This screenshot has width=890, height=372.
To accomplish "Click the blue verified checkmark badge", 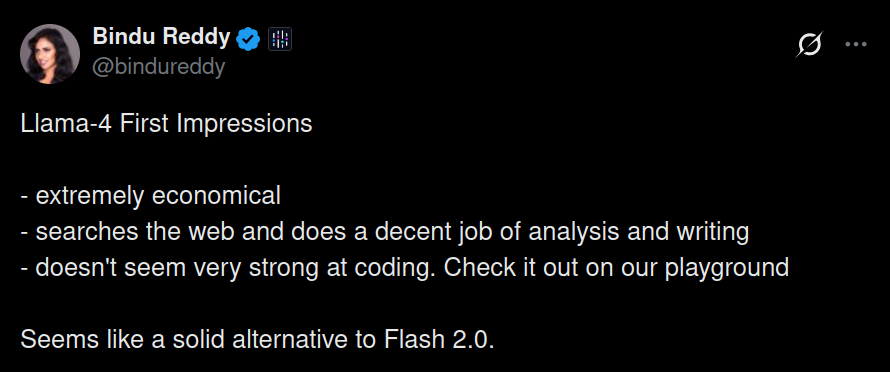I will tap(248, 39).
